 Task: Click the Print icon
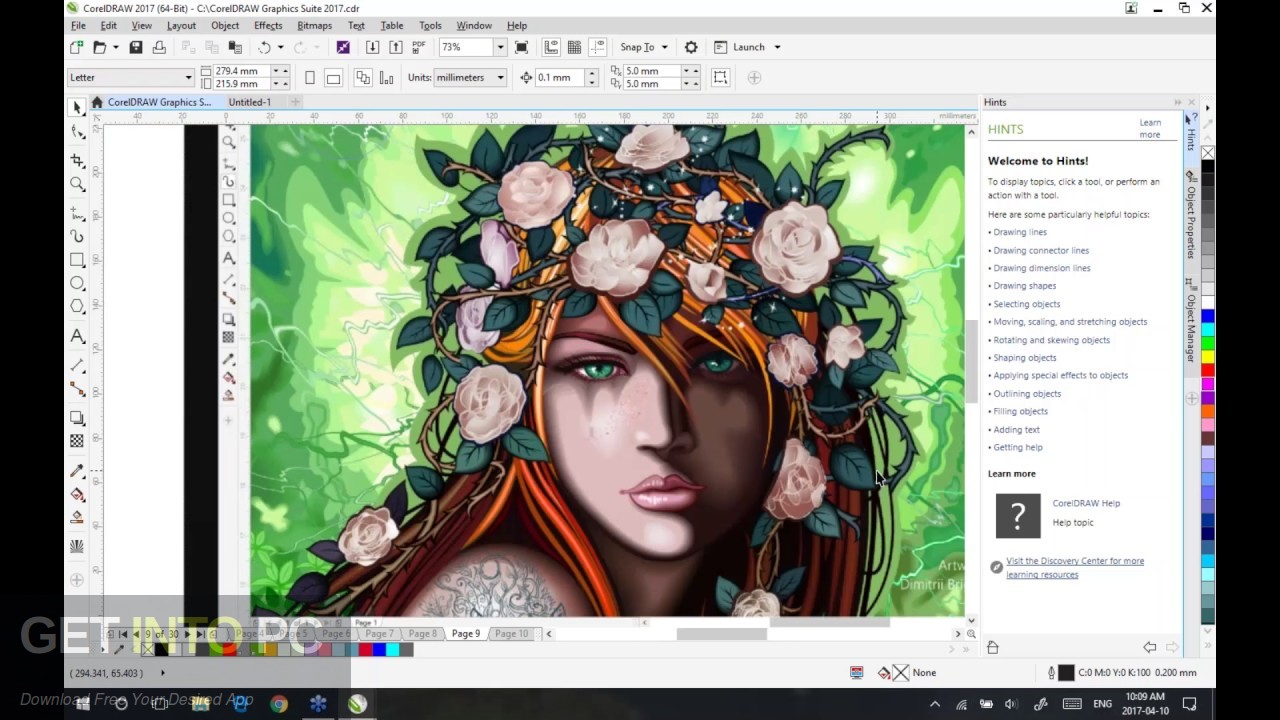[158, 47]
